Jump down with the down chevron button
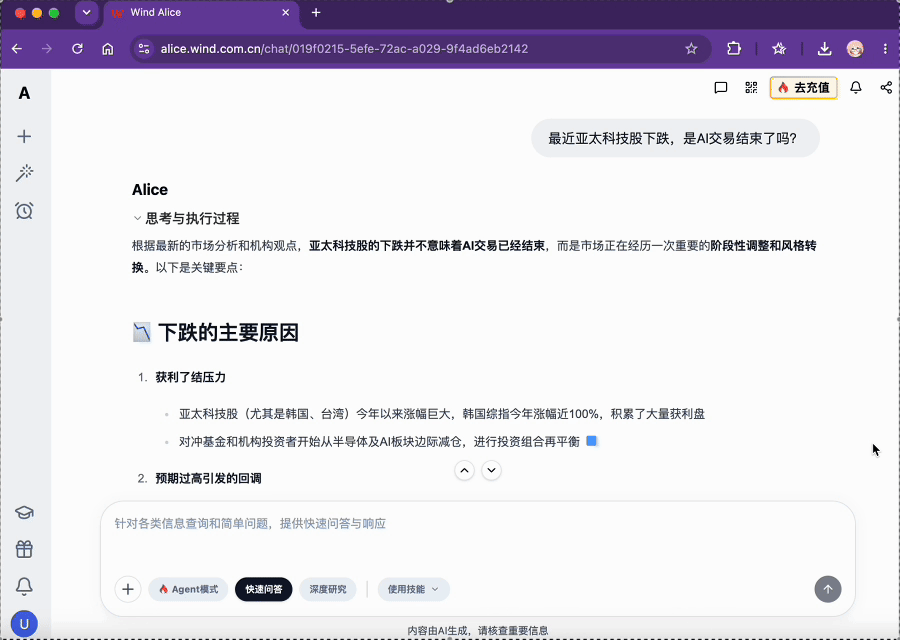The width and height of the screenshot is (900, 640). coord(491,471)
